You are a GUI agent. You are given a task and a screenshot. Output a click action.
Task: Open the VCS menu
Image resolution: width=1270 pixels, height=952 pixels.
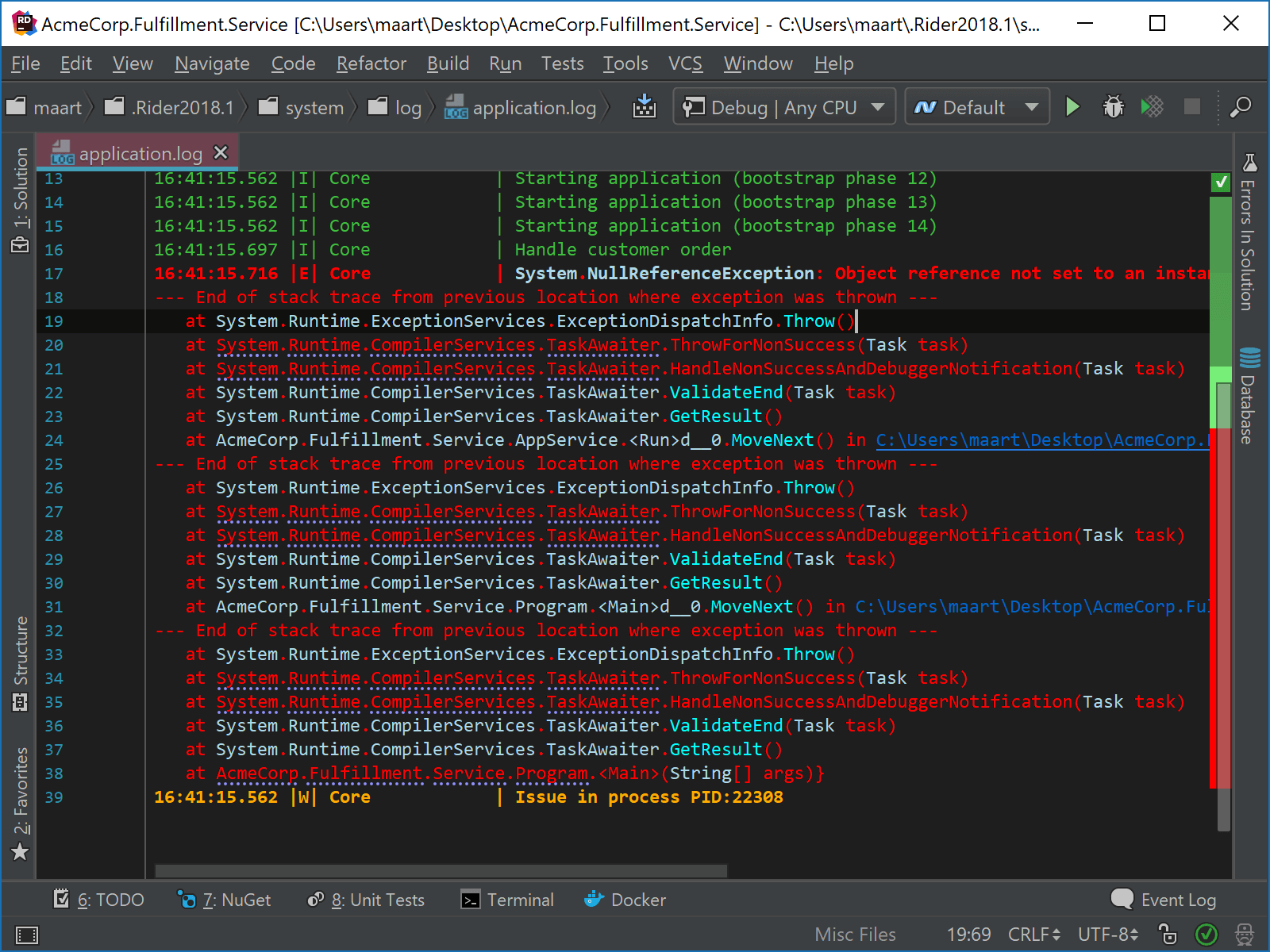coord(685,63)
